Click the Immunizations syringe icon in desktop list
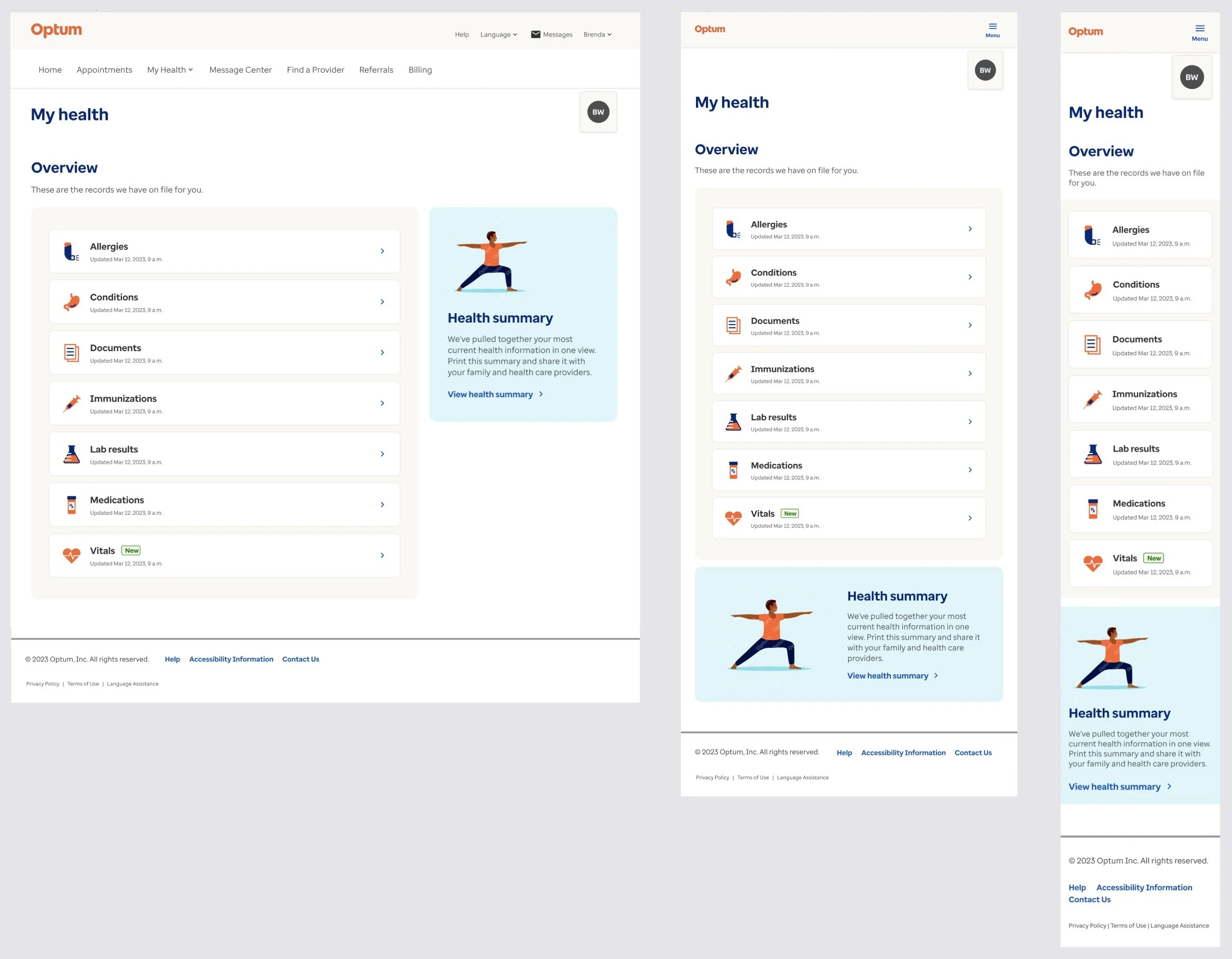 [x=71, y=404]
